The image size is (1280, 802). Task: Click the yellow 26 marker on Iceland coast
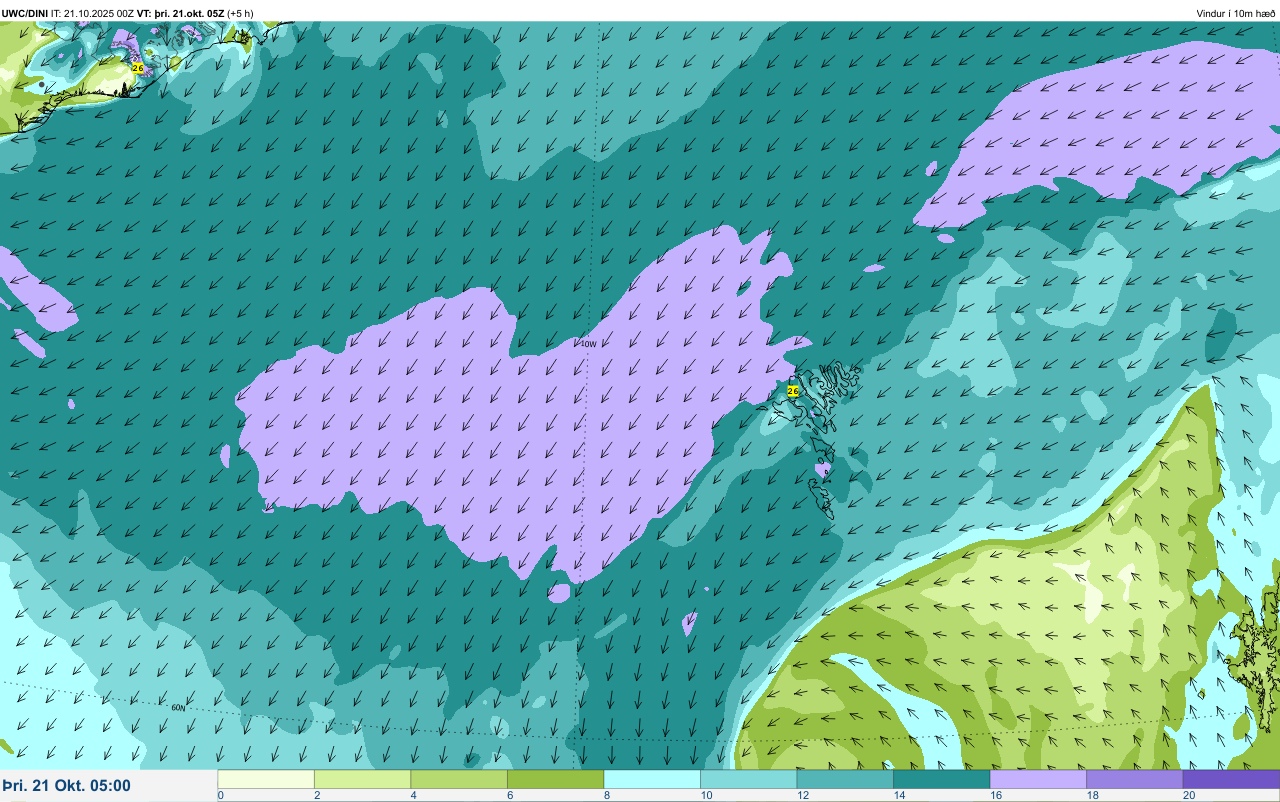click(138, 68)
